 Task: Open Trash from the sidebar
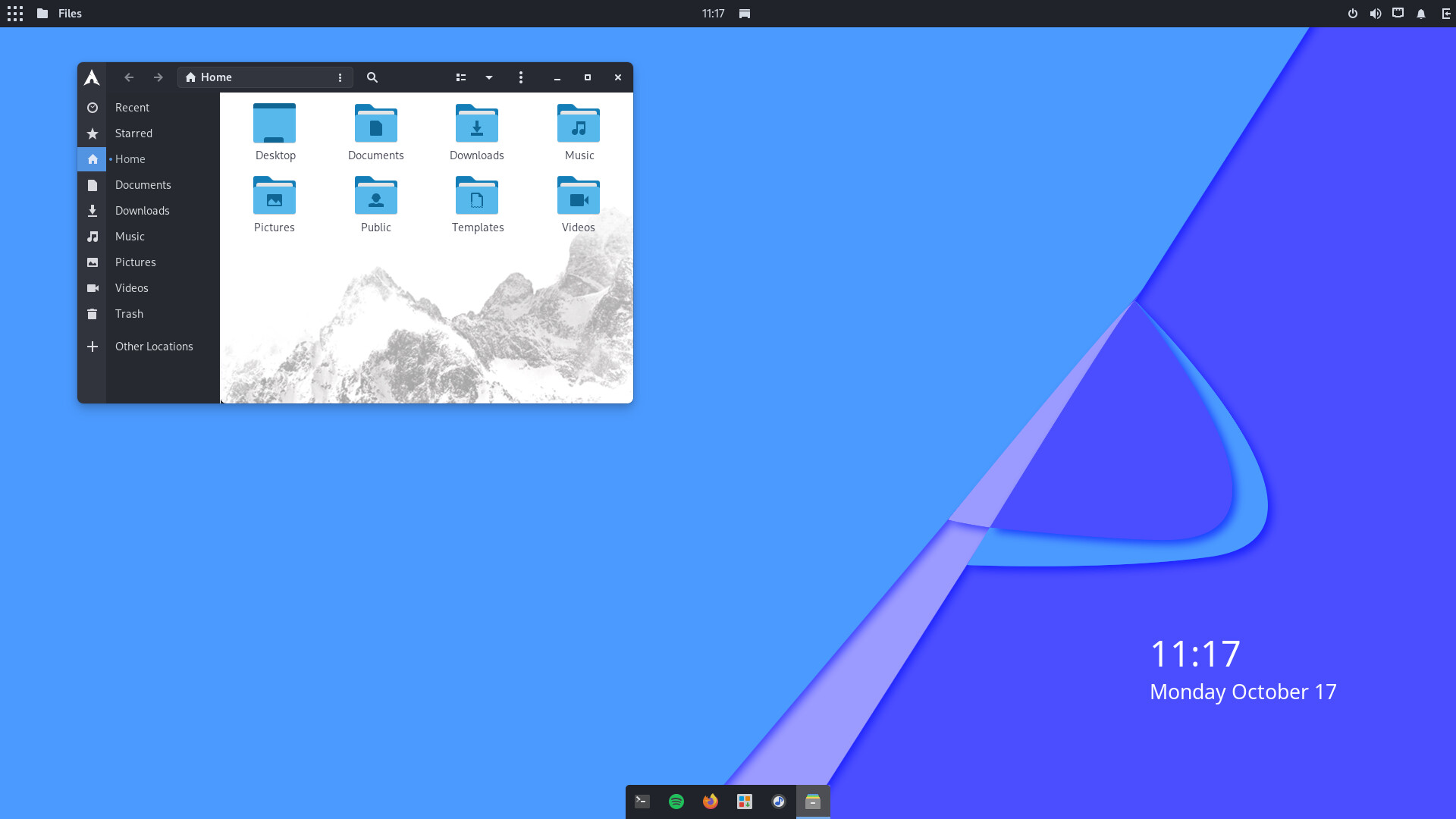coord(149,314)
